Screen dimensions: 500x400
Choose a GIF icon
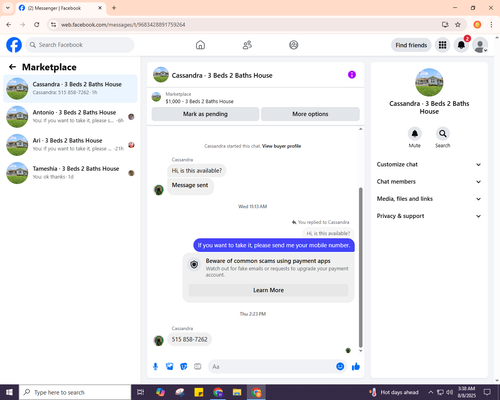[198, 367]
